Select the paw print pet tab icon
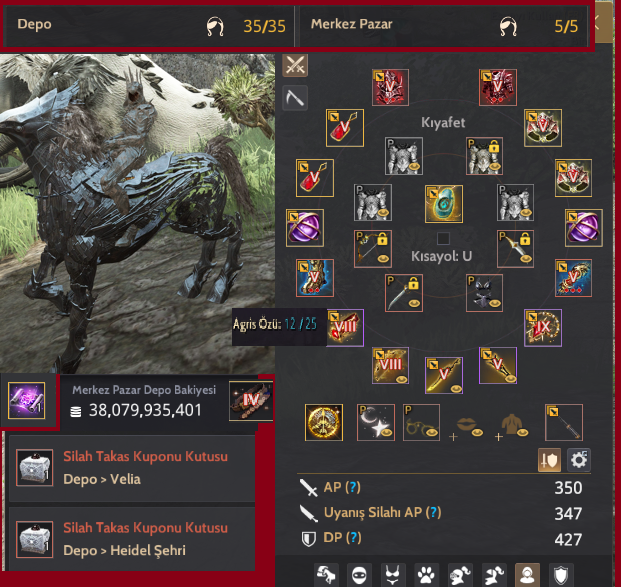Viewport: 621px width, 587px height. tap(427, 574)
